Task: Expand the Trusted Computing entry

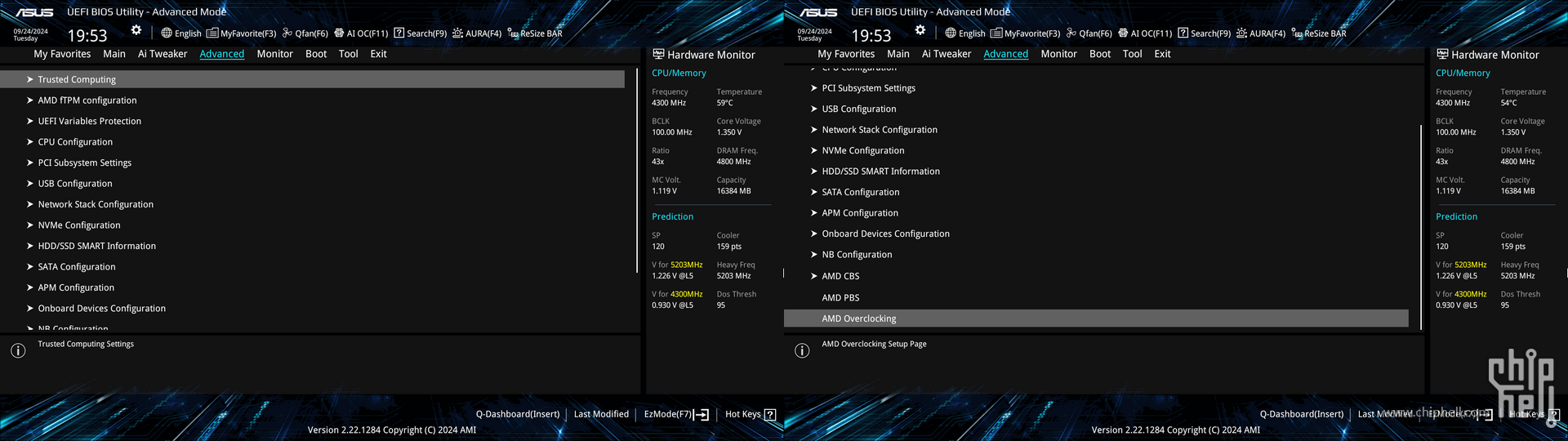Action: click(313, 79)
